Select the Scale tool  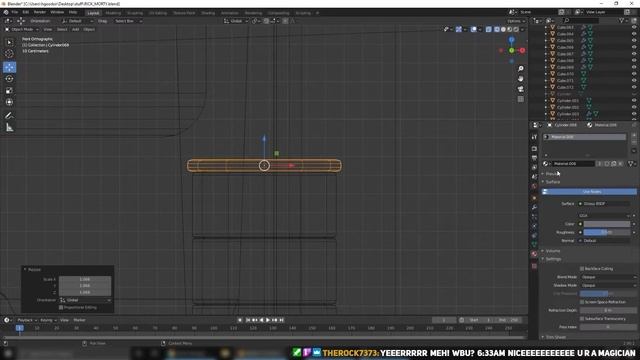9,90
